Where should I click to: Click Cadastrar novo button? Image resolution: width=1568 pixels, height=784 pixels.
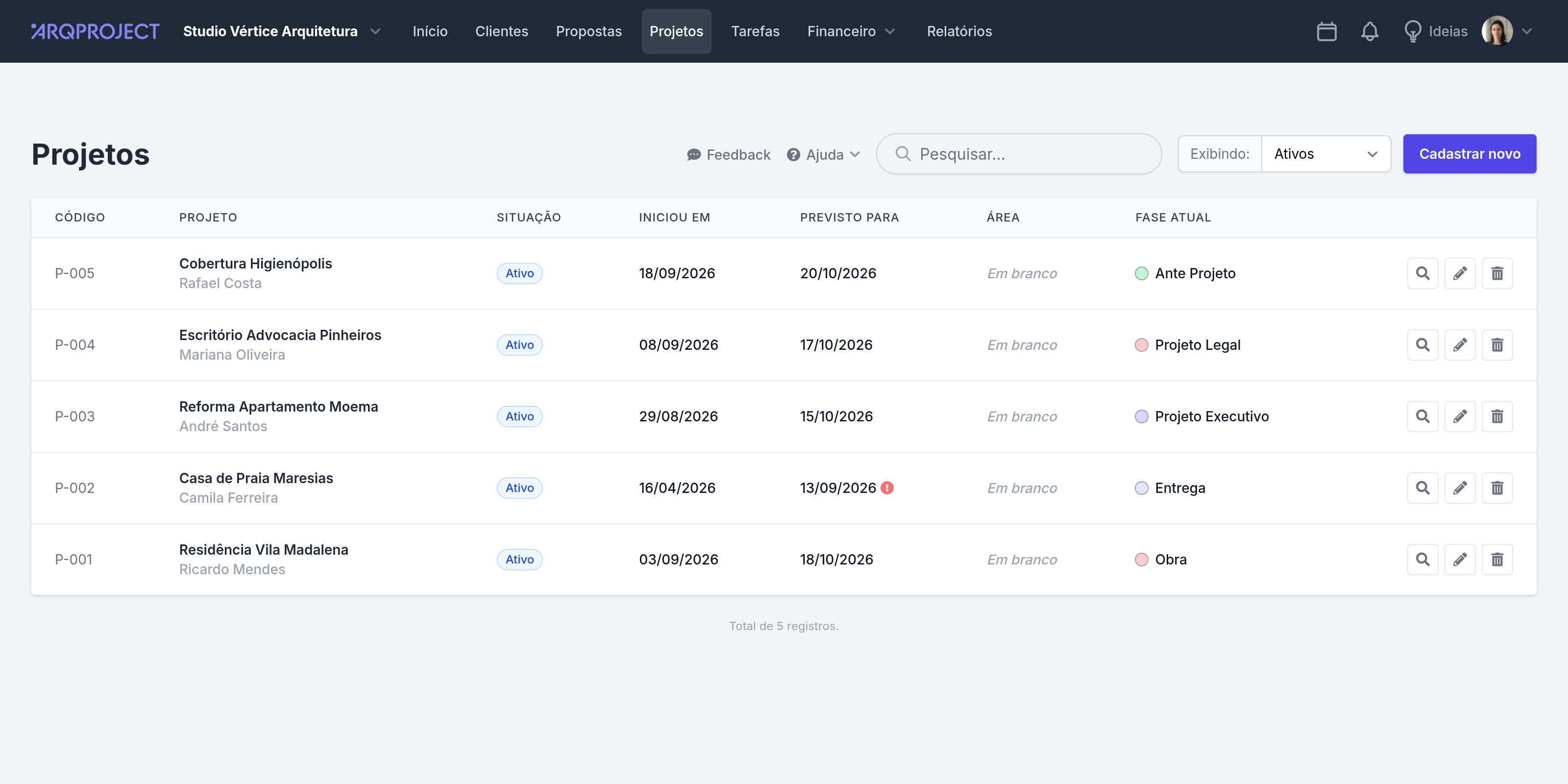coord(1470,154)
